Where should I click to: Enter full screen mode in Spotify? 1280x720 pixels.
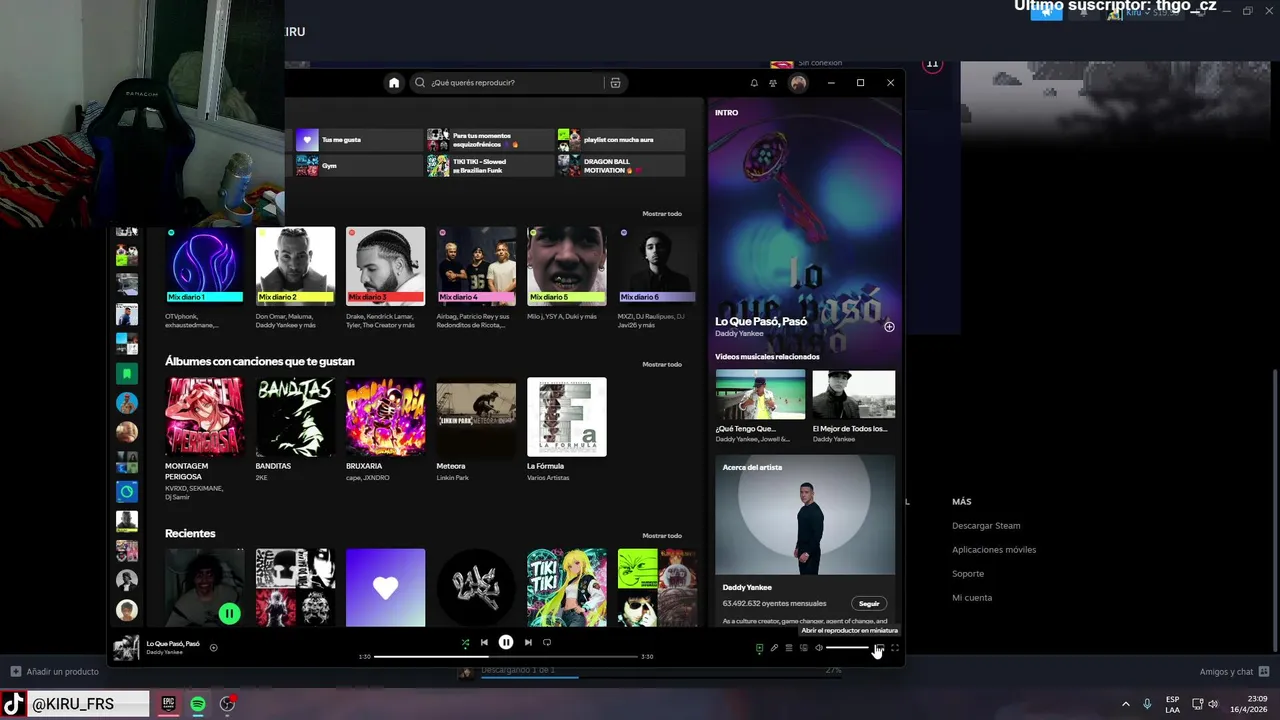895,648
